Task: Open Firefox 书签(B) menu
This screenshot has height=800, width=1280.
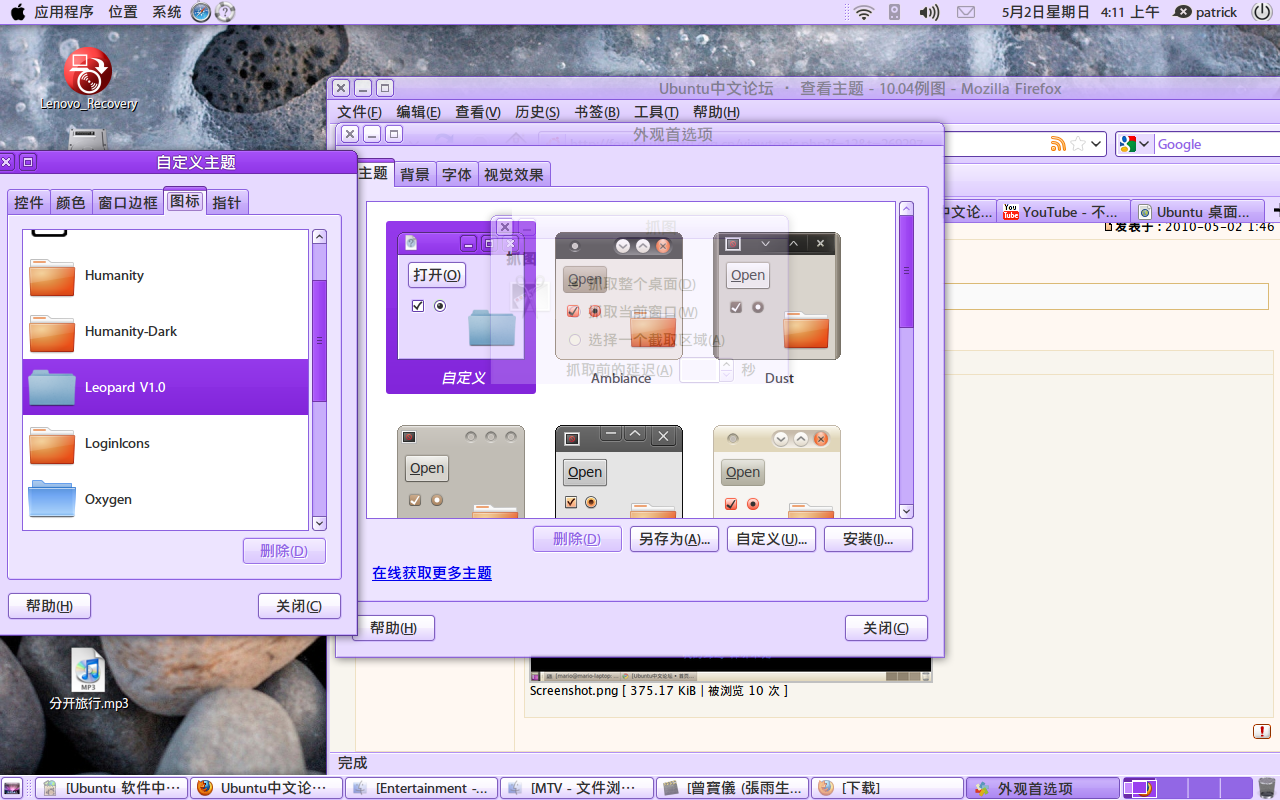Action: coord(597,112)
